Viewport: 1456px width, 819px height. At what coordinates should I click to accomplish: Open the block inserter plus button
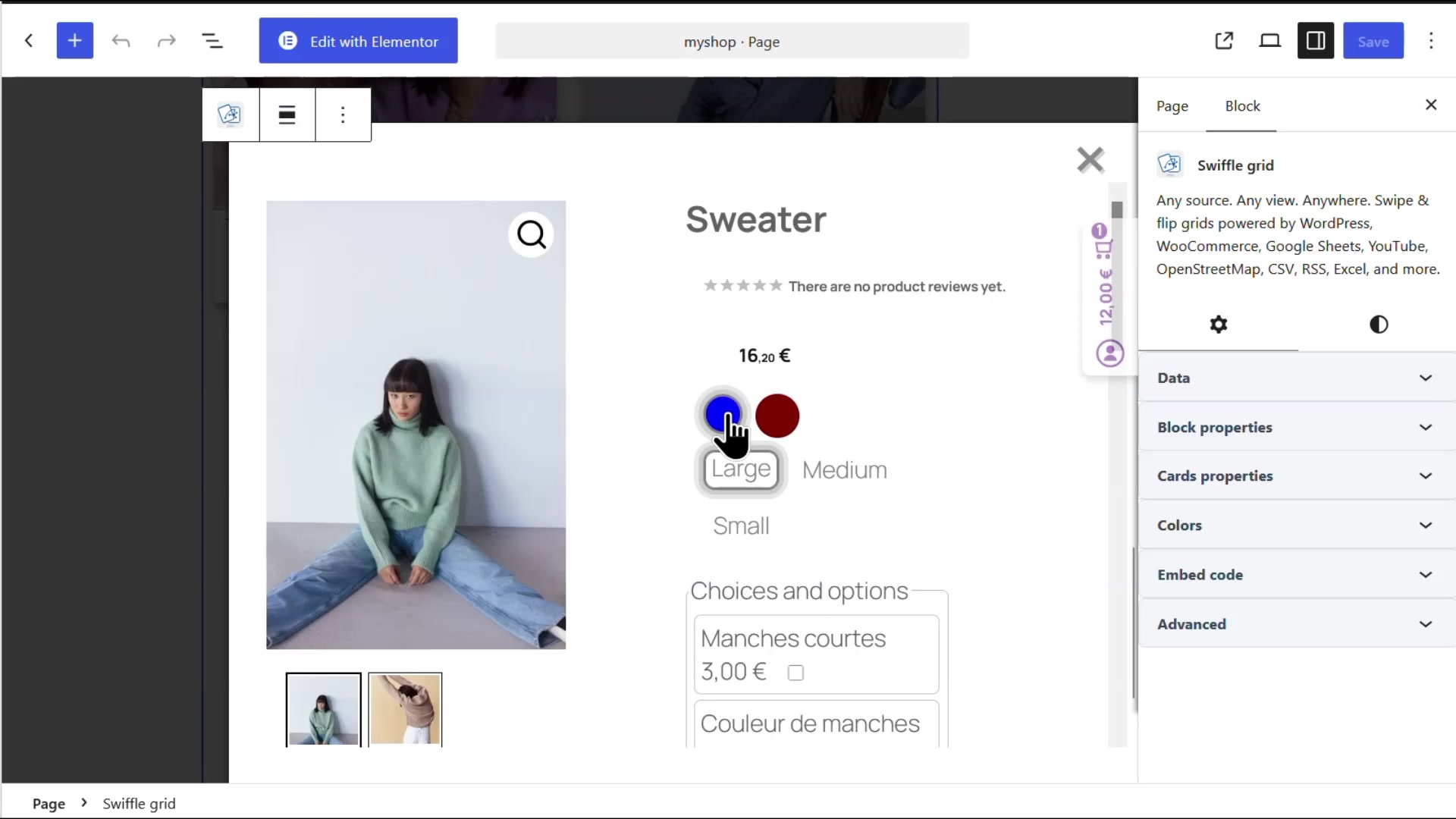point(74,41)
